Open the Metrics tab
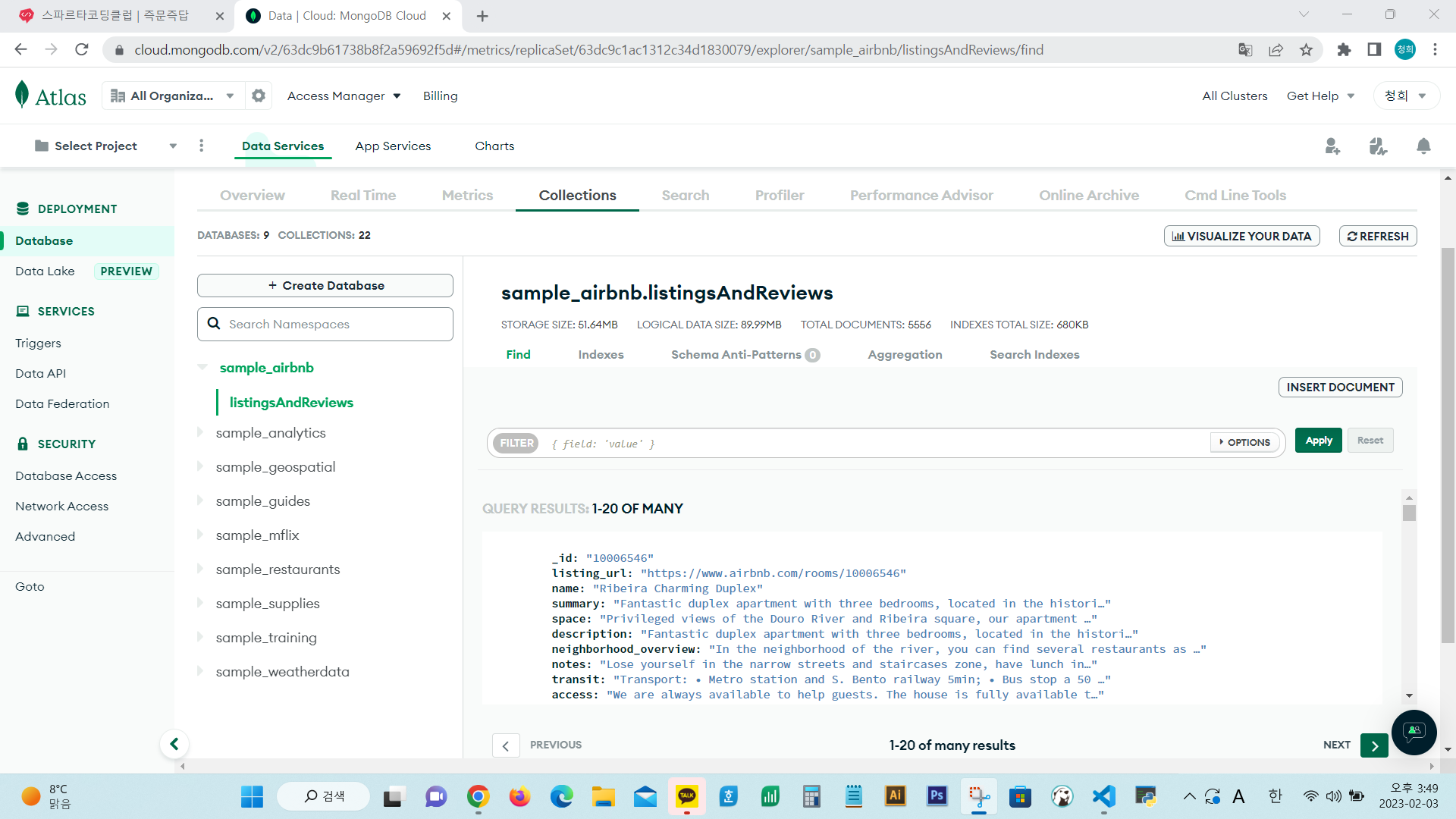1456x819 pixels. pos(467,195)
